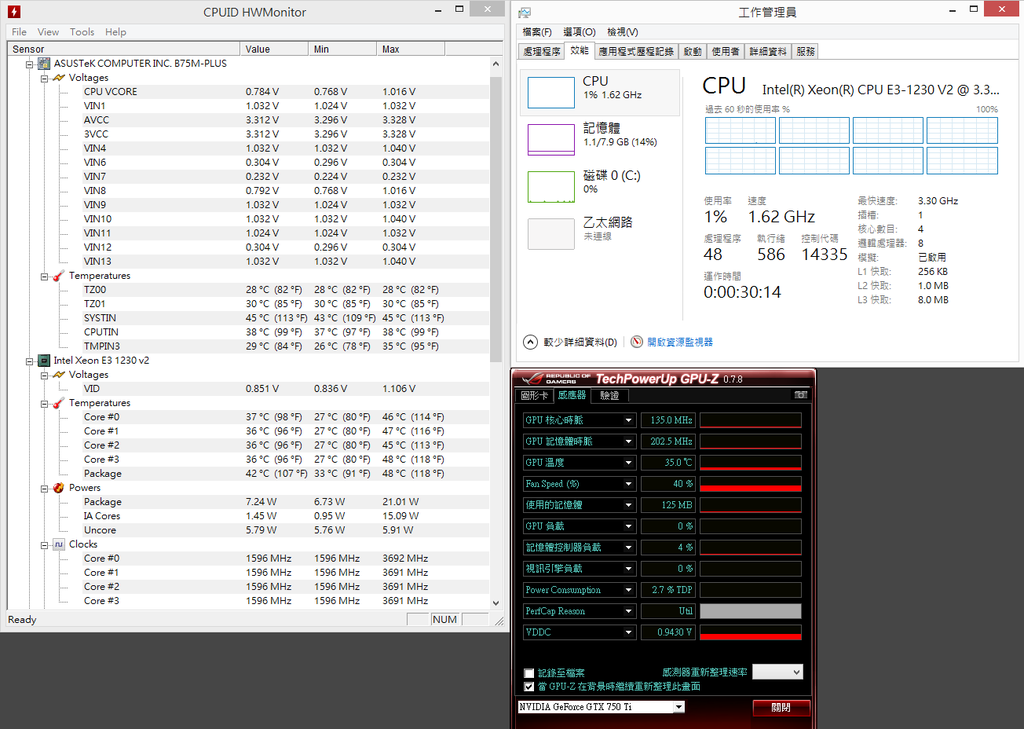Click the resource monitor icon in Task Manager
Viewport: 1024px width, 729px height.
tap(637, 342)
